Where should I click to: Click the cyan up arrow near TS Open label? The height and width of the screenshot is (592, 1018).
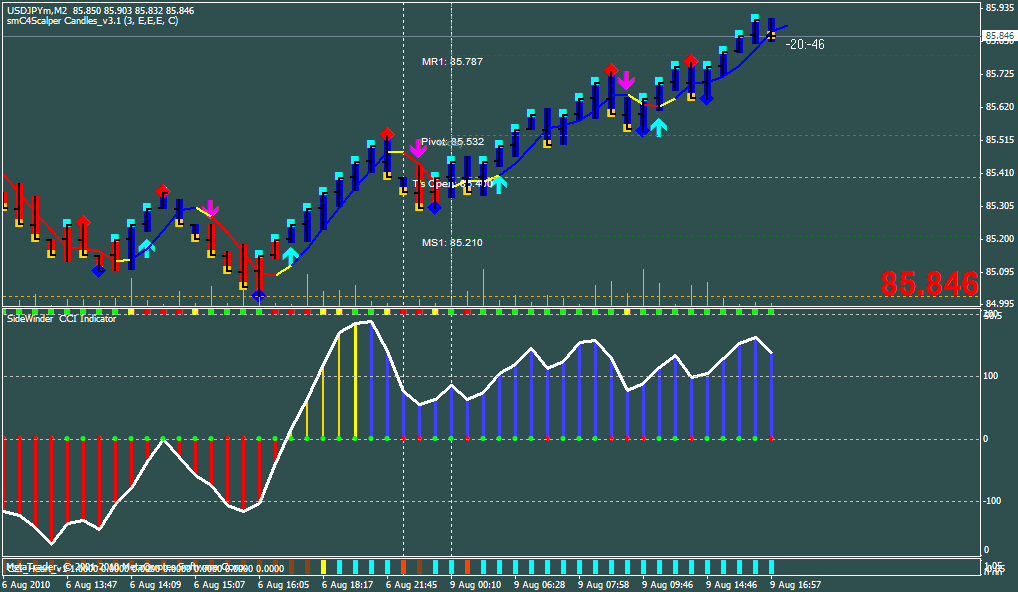pos(497,185)
